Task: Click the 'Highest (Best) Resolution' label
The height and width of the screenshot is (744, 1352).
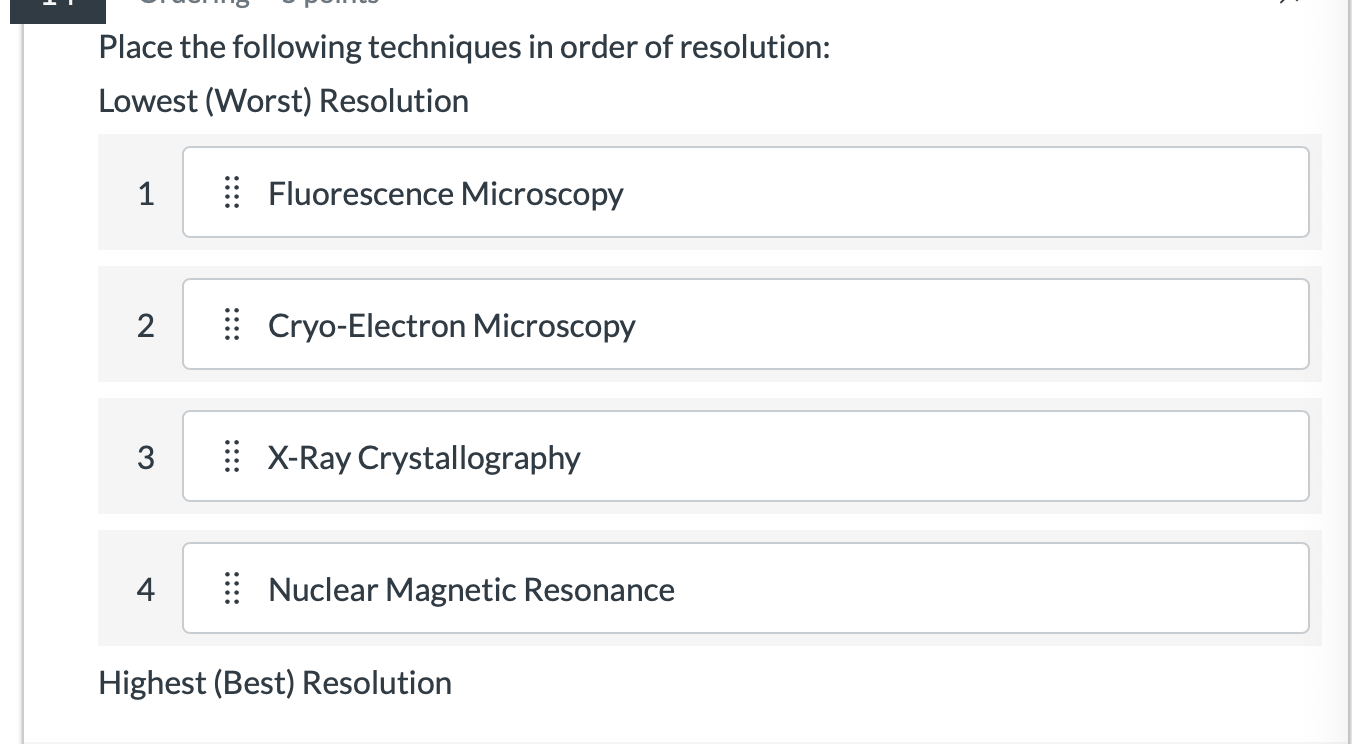Action: click(275, 682)
